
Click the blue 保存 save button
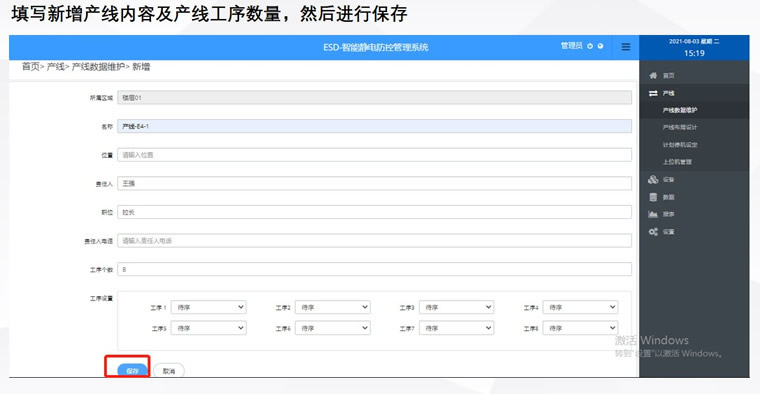pos(132,371)
